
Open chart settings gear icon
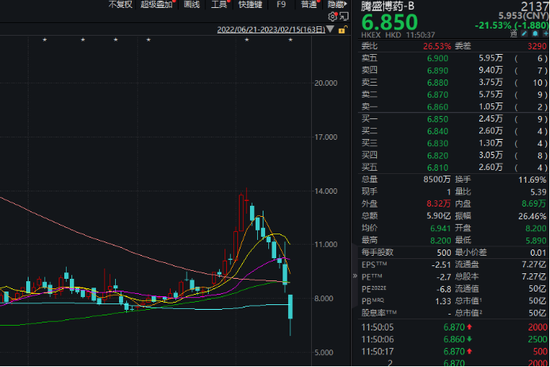pyautogui.click(x=332, y=16)
